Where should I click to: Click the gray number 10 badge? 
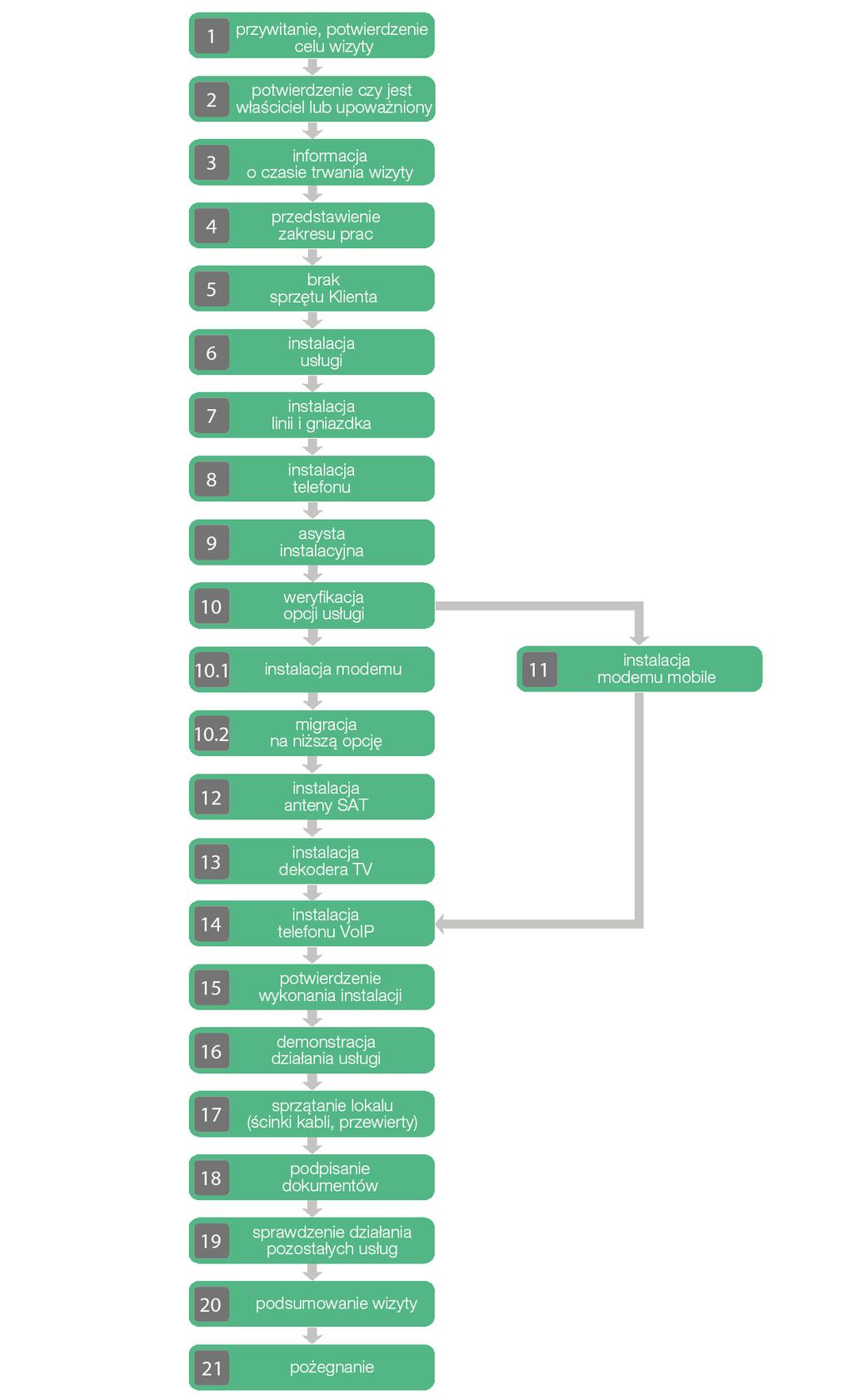coord(212,606)
